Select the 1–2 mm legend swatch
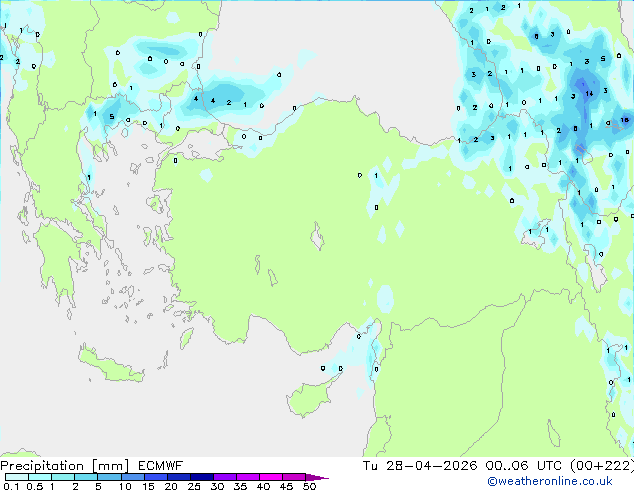Screen dimensions: 634x490 pos(63,477)
